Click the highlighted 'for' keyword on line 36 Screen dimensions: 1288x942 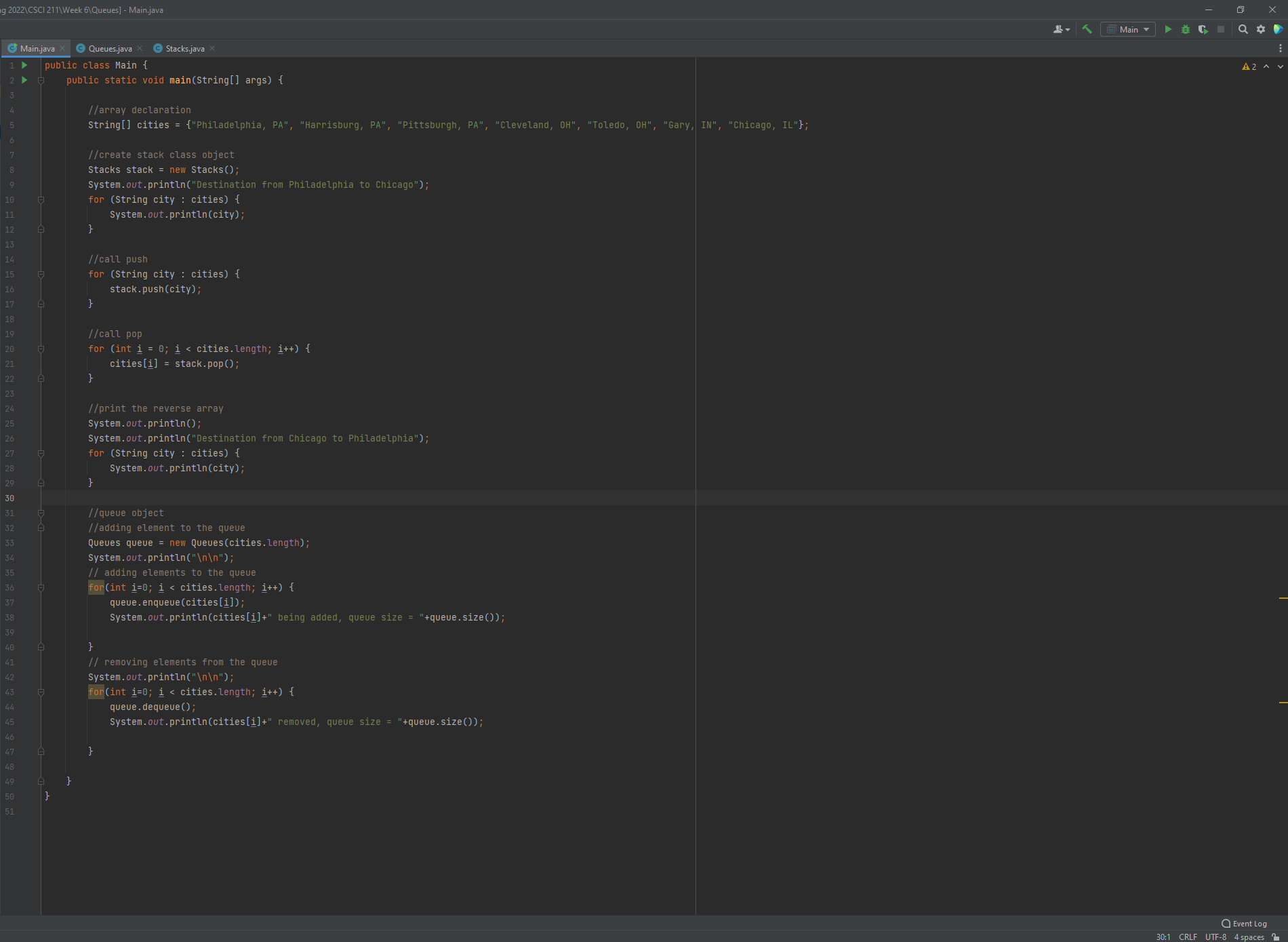point(96,587)
